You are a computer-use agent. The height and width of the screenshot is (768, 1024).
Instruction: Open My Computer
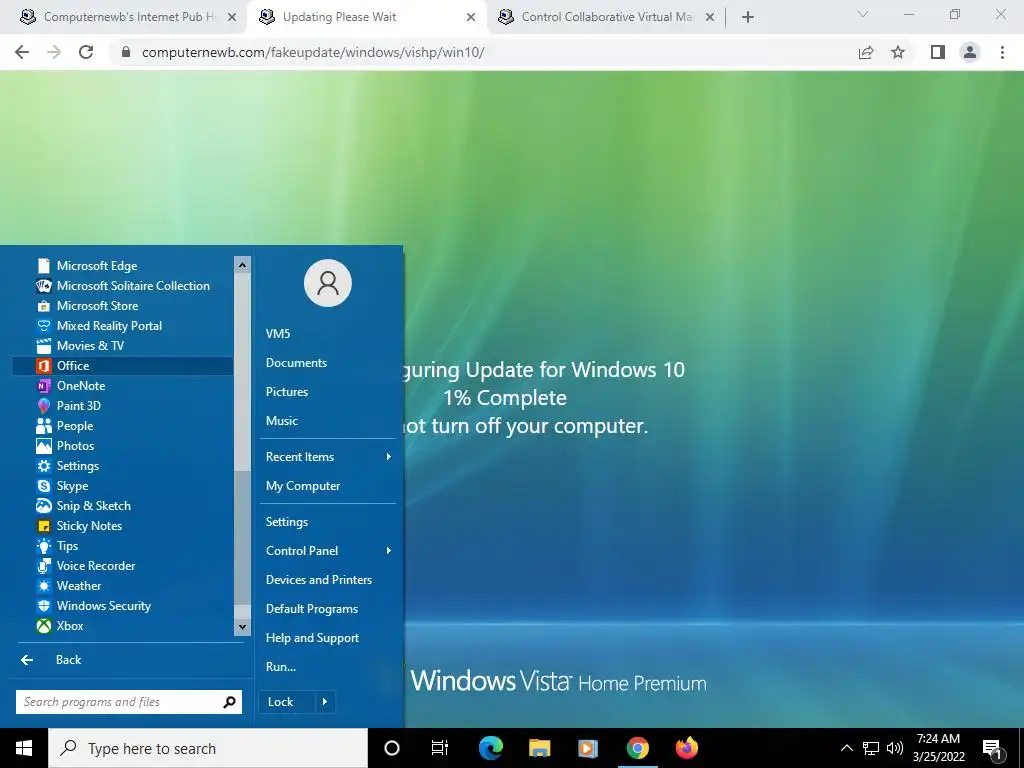tap(303, 486)
